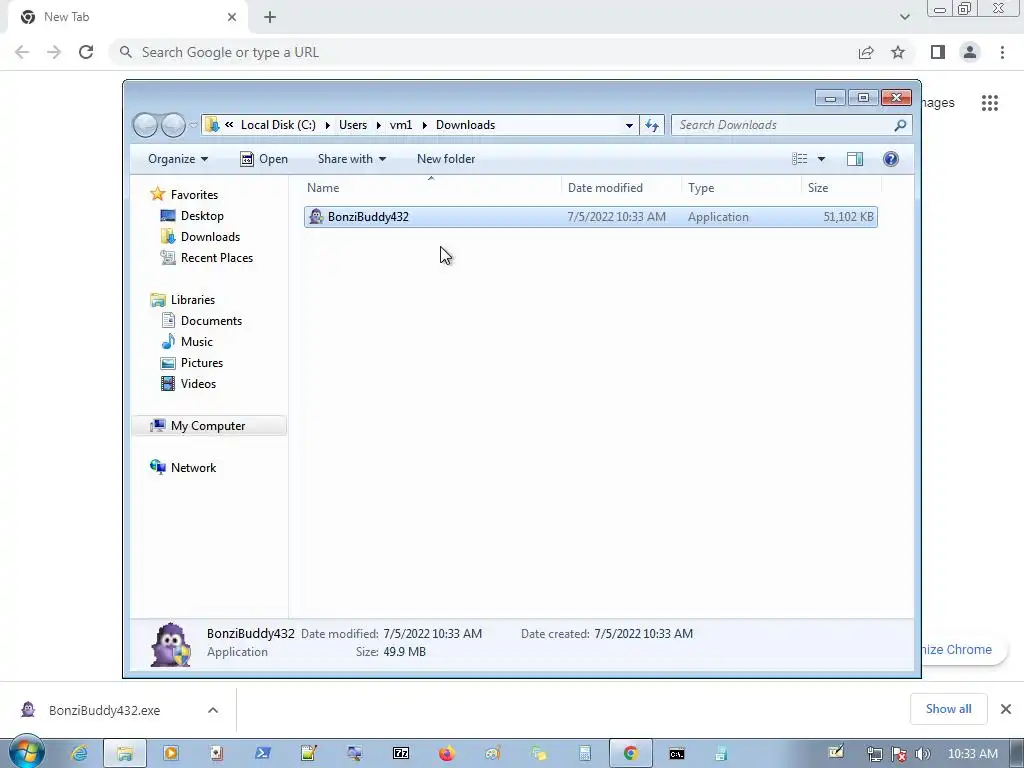Open the Videos library
1024x768 pixels.
pyautogui.click(x=198, y=383)
